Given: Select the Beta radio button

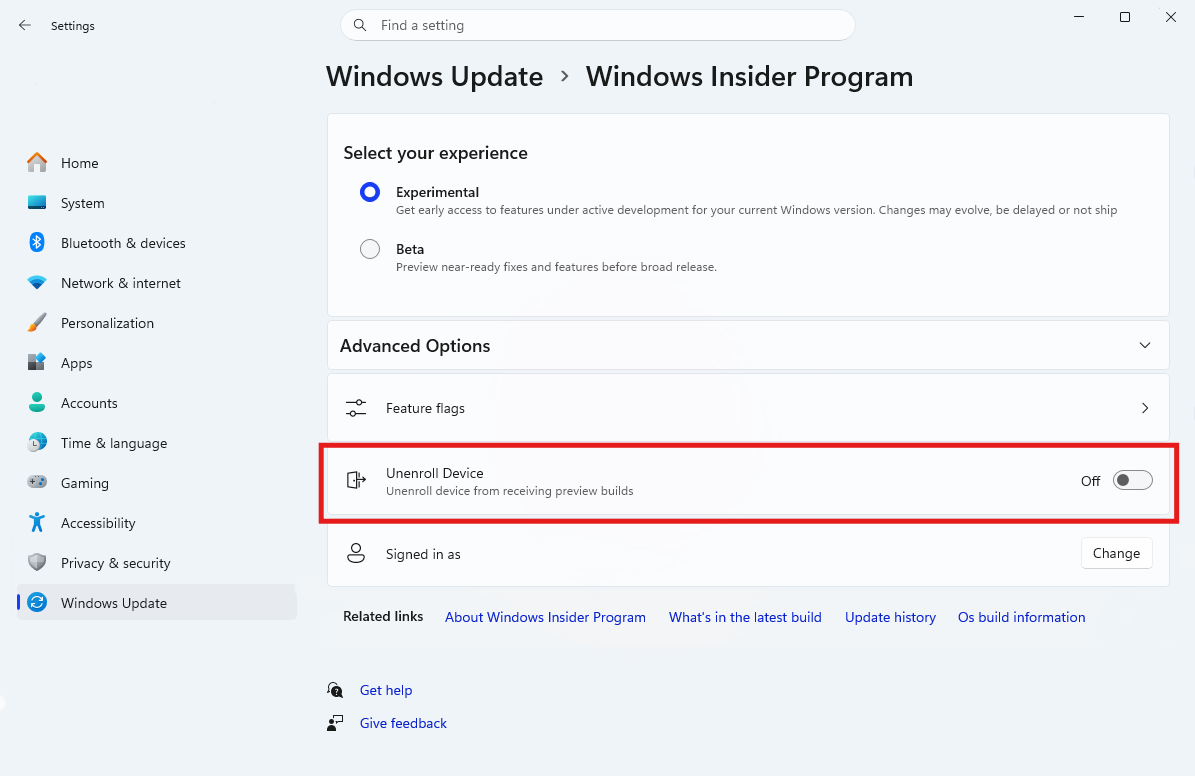Looking at the screenshot, I should pos(370,249).
